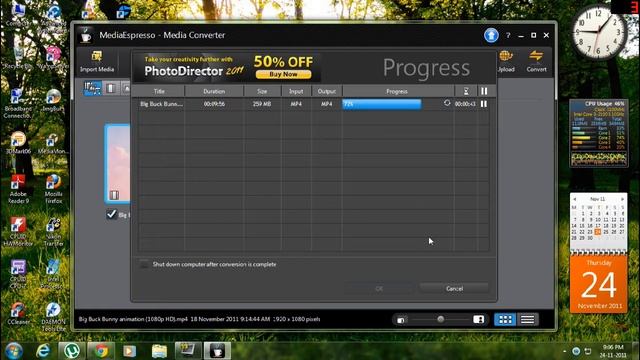Open Windows Explorer folder on taskbar
640x360 pixels.
pos(159,351)
